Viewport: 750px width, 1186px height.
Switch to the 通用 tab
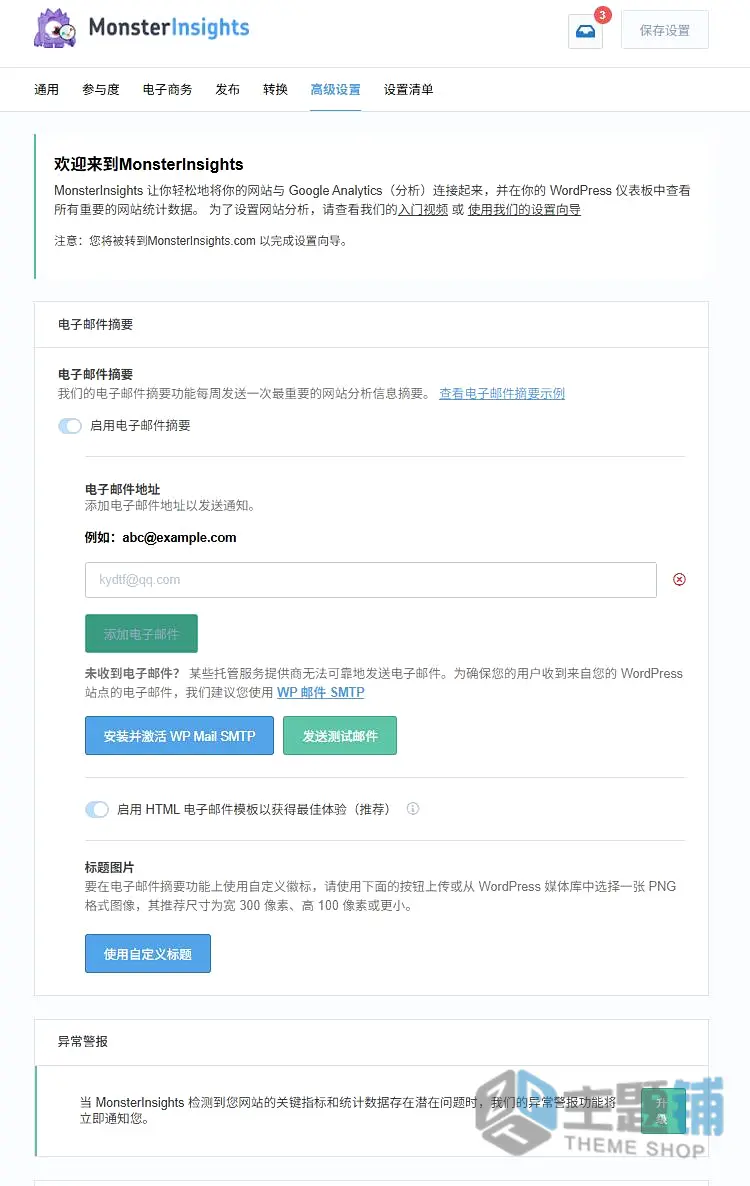[46, 89]
